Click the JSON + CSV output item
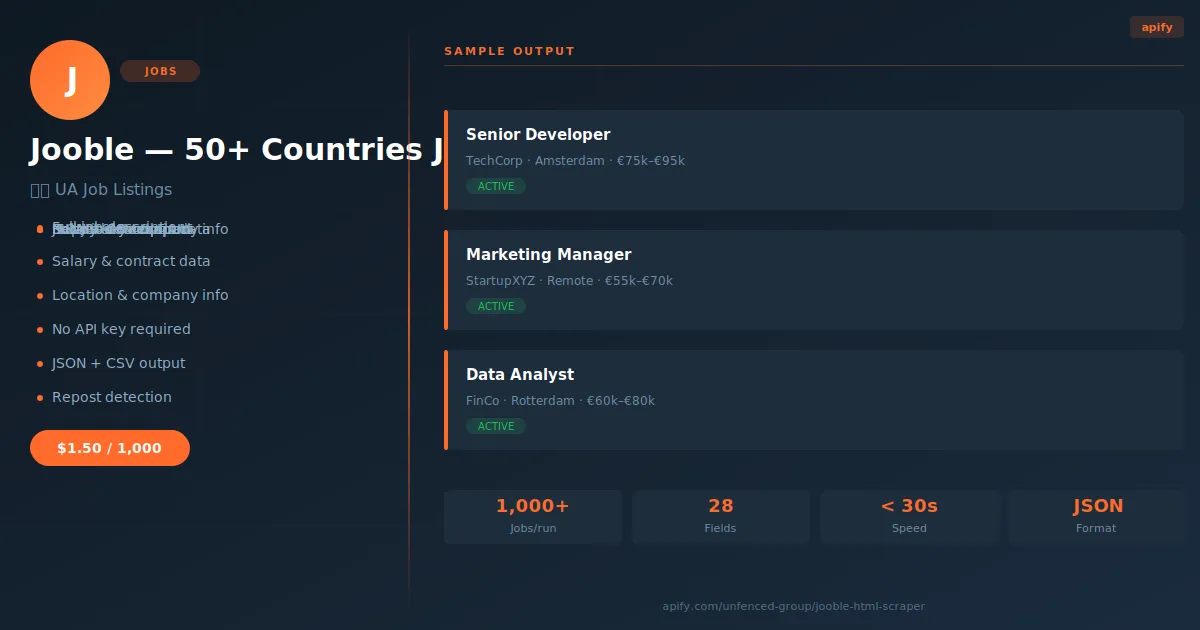Viewport: 1200px width, 630px height. pyautogui.click(x=118, y=363)
